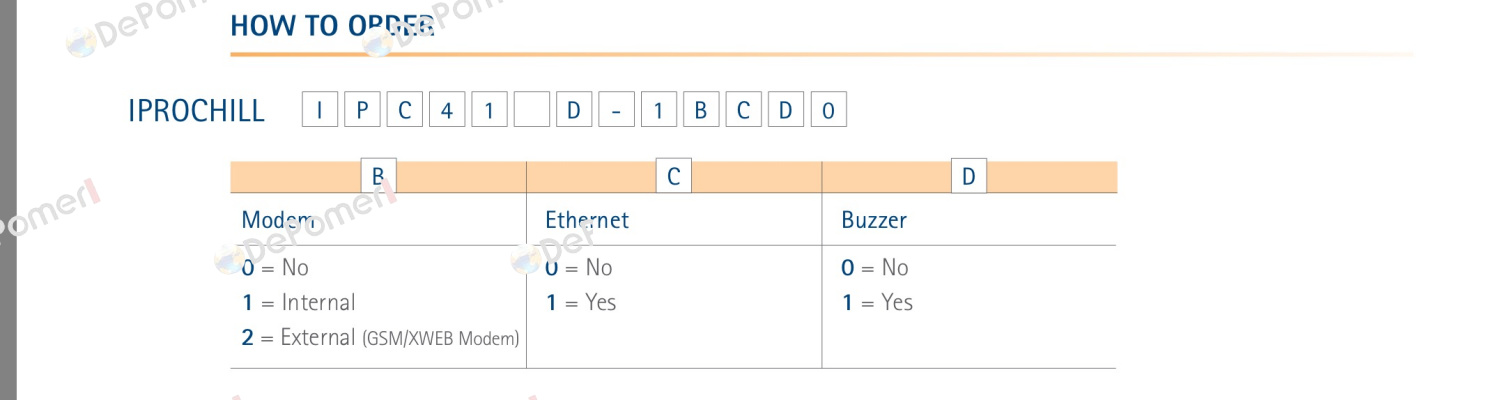The height and width of the screenshot is (400, 1498).
Task: Click the B box in the orange table header
Action: click(378, 176)
